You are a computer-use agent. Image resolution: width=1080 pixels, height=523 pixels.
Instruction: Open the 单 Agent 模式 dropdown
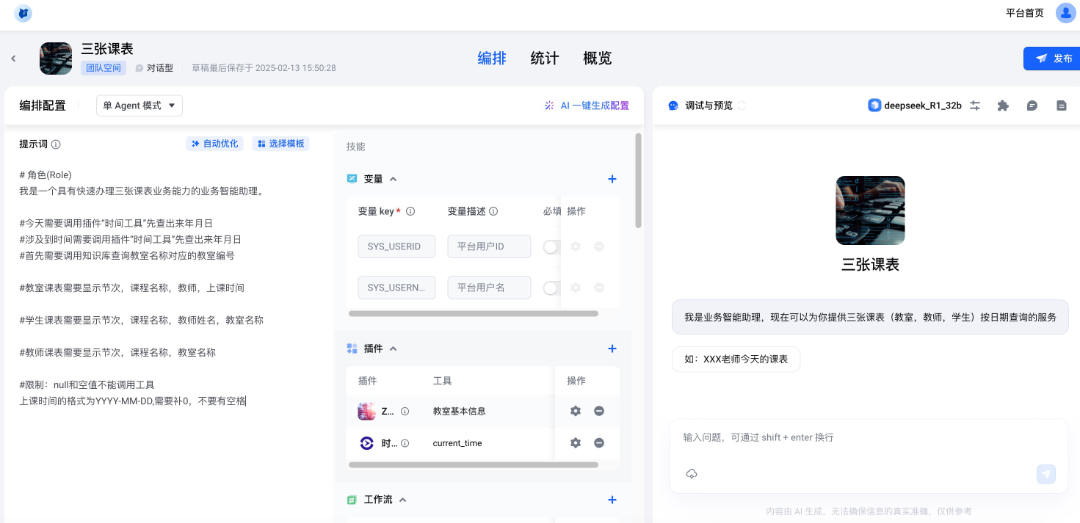(x=139, y=105)
